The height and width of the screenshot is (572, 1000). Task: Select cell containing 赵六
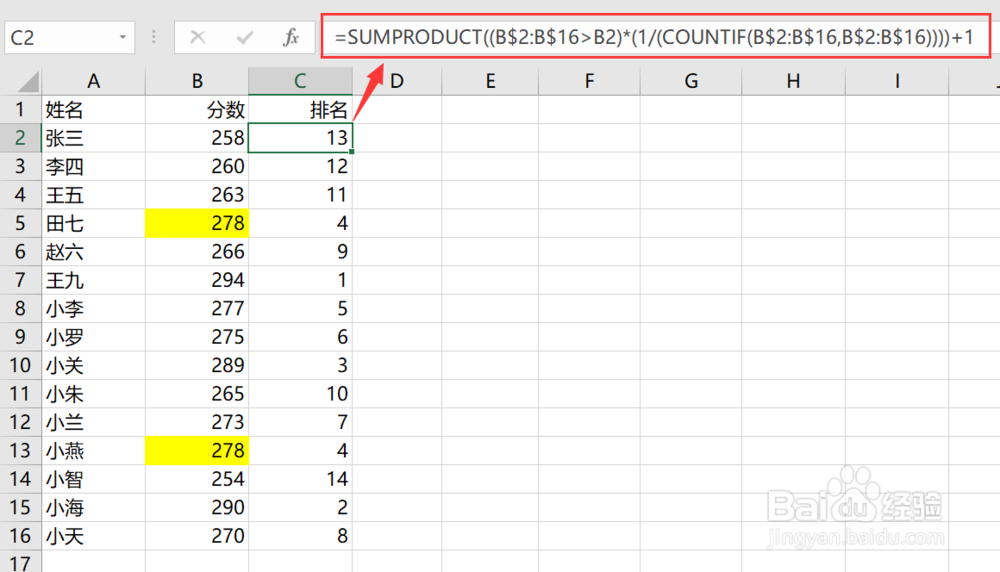coord(93,252)
